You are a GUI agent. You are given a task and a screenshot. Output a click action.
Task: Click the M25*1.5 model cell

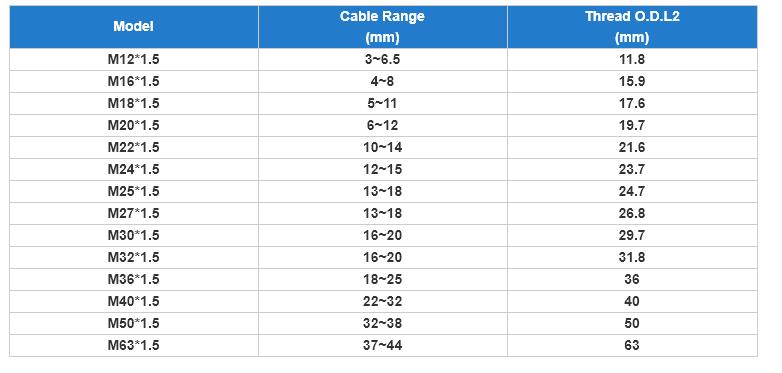pyautogui.click(x=134, y=191)
